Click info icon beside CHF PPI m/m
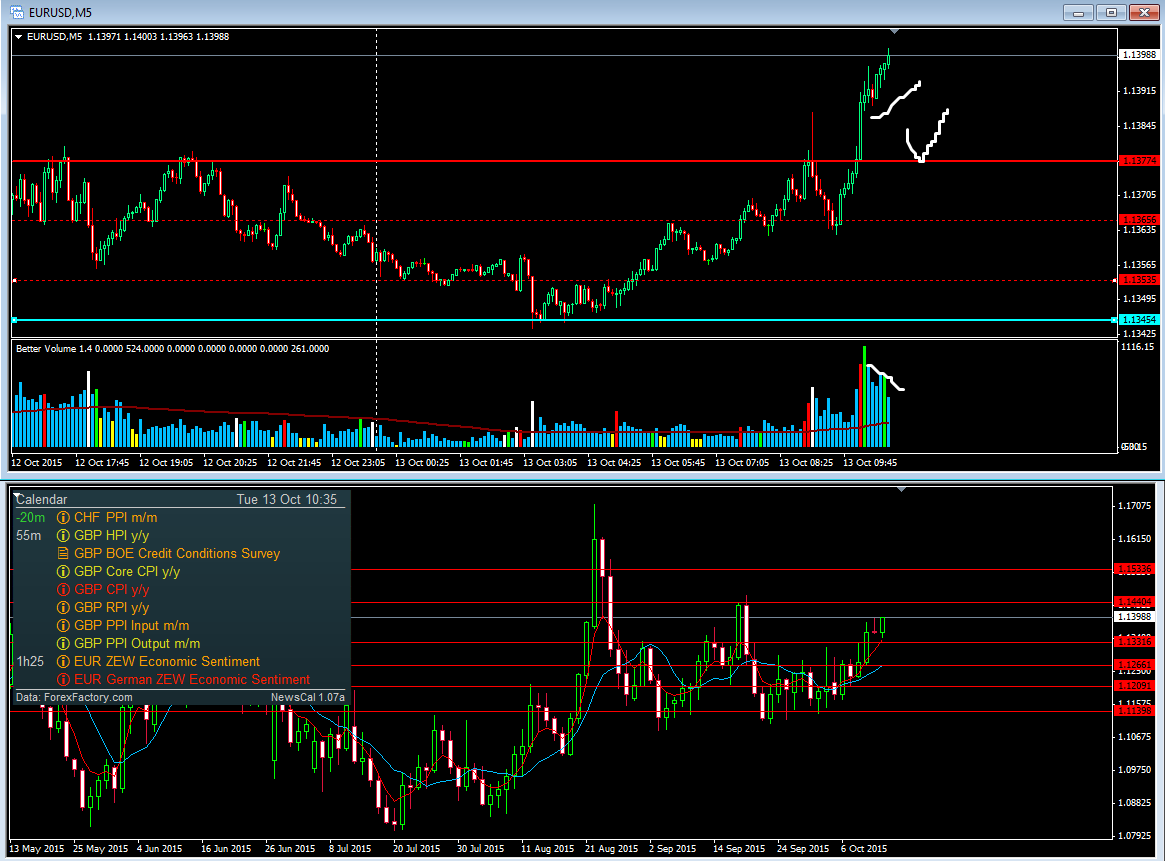This screenshot has width=1165, height=861. (x=64, y=518)
